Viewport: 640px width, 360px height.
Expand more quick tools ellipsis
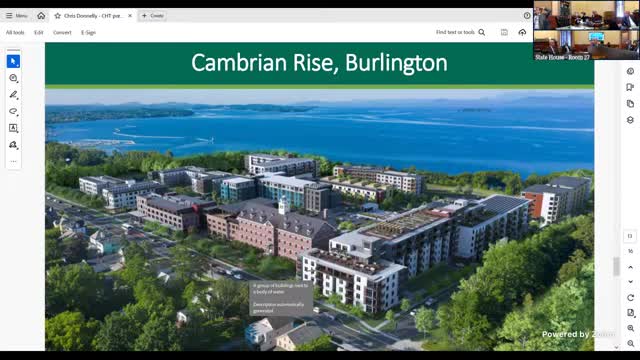(13, 161)
